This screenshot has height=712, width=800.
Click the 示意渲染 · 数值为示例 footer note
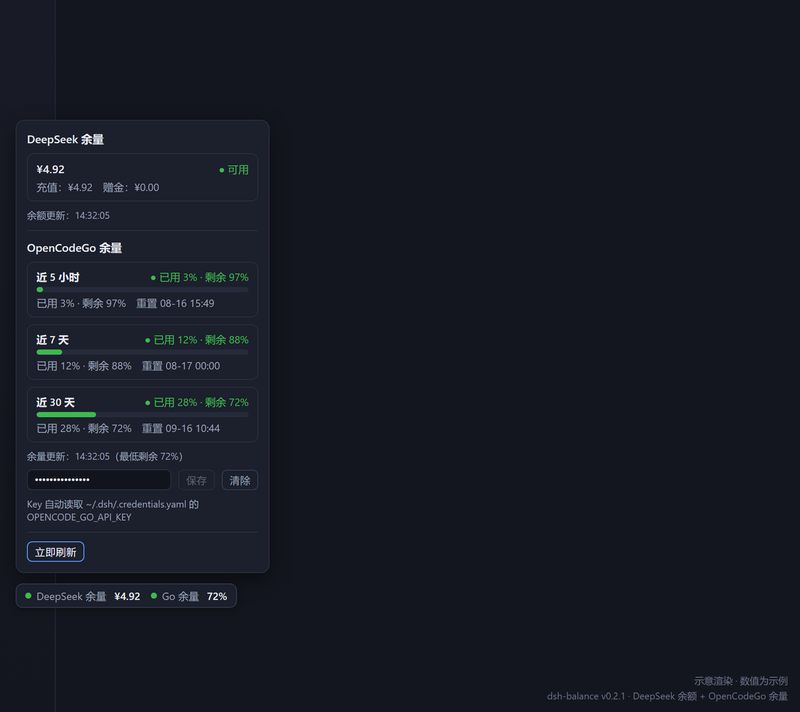(741, 681)
